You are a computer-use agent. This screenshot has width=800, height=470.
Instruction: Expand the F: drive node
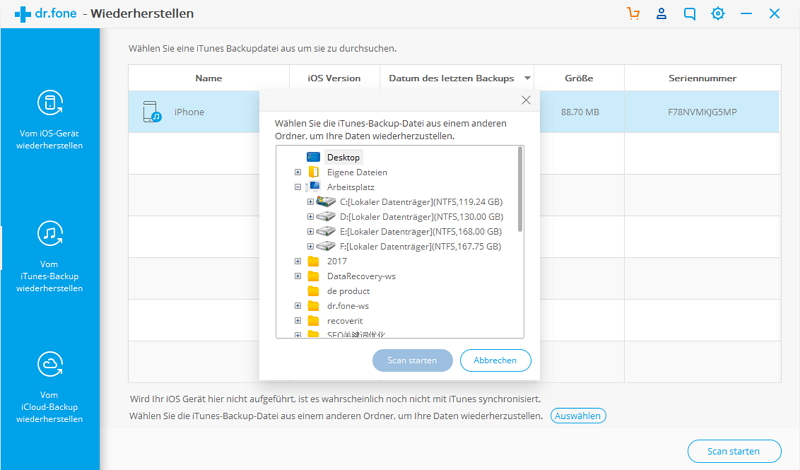tap(310, 246)
